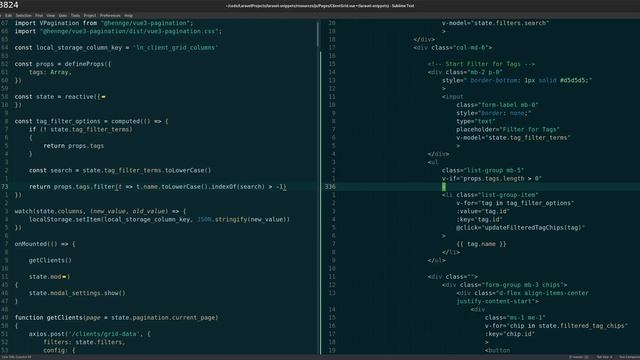
Task: Click the '{{ tag.name }}' interpolation
Action: pos(481,244)
